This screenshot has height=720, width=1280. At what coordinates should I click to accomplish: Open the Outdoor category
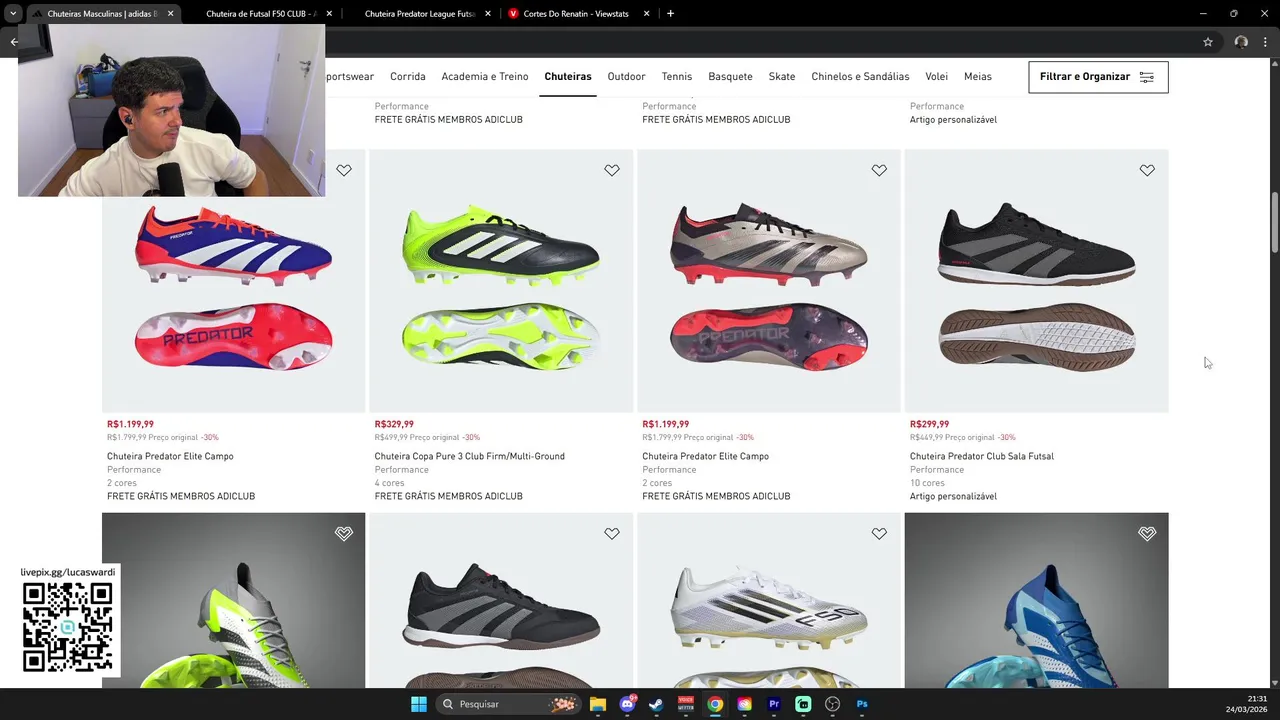(x=626, y=76)
